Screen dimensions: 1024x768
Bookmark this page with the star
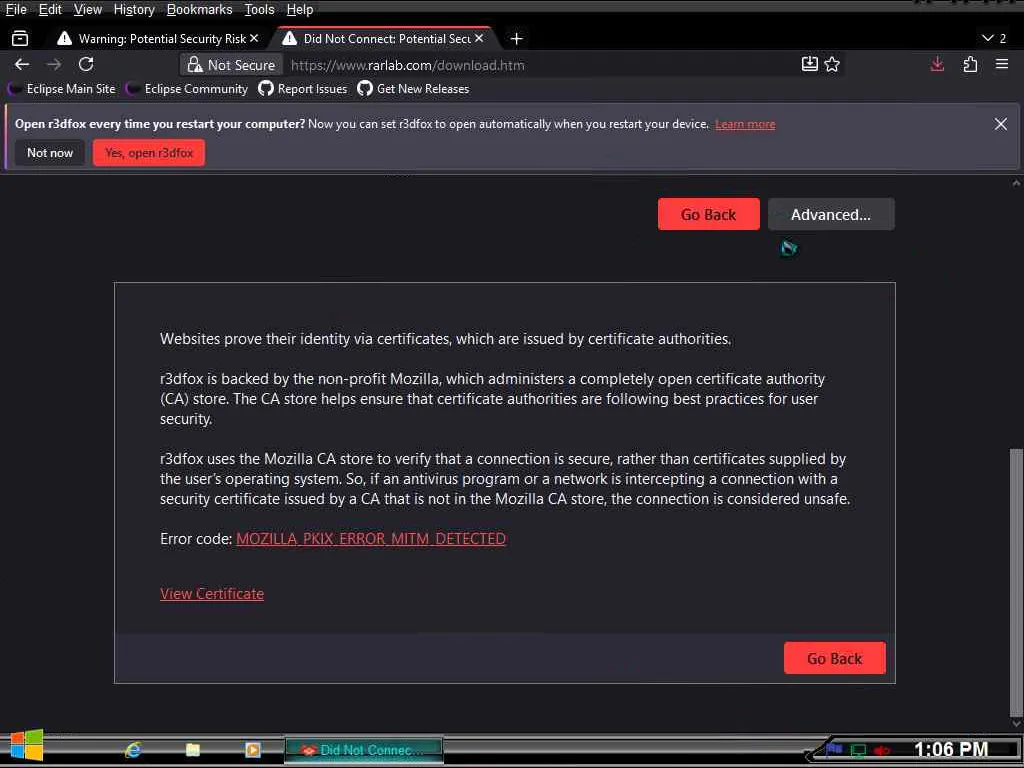[832, 64]
